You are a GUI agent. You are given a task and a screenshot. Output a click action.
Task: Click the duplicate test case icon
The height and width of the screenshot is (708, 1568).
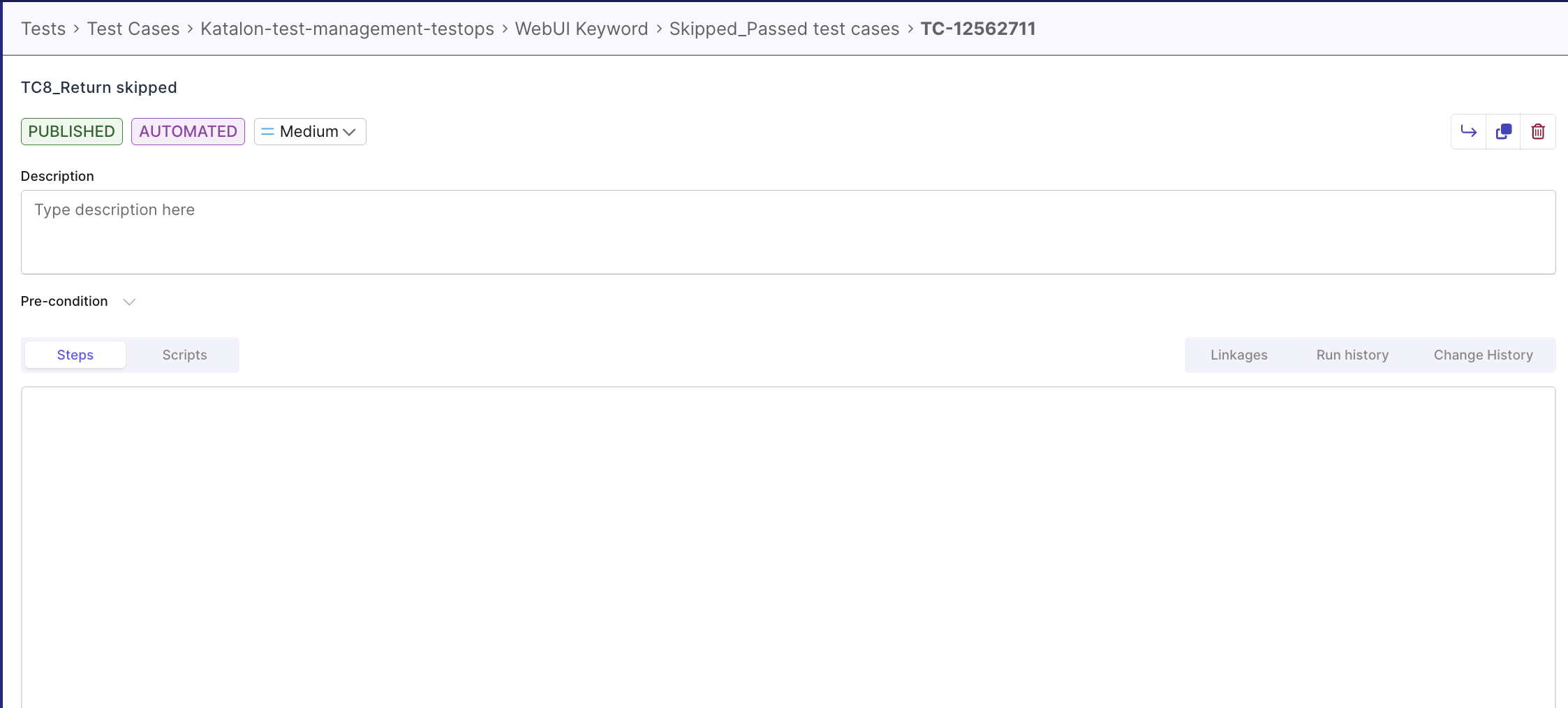(1504, 131)
